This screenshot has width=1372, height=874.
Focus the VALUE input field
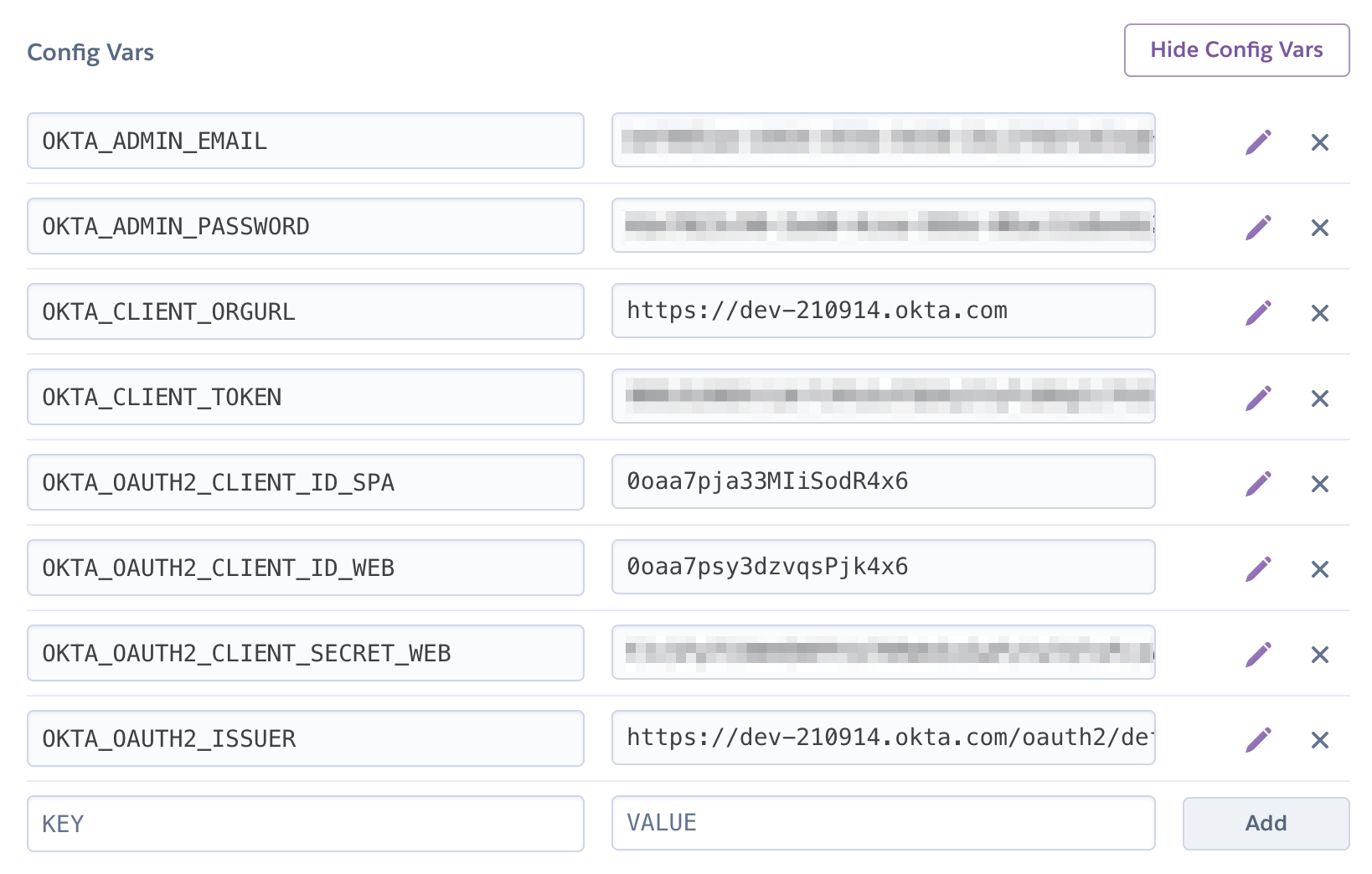pos(883,823)
